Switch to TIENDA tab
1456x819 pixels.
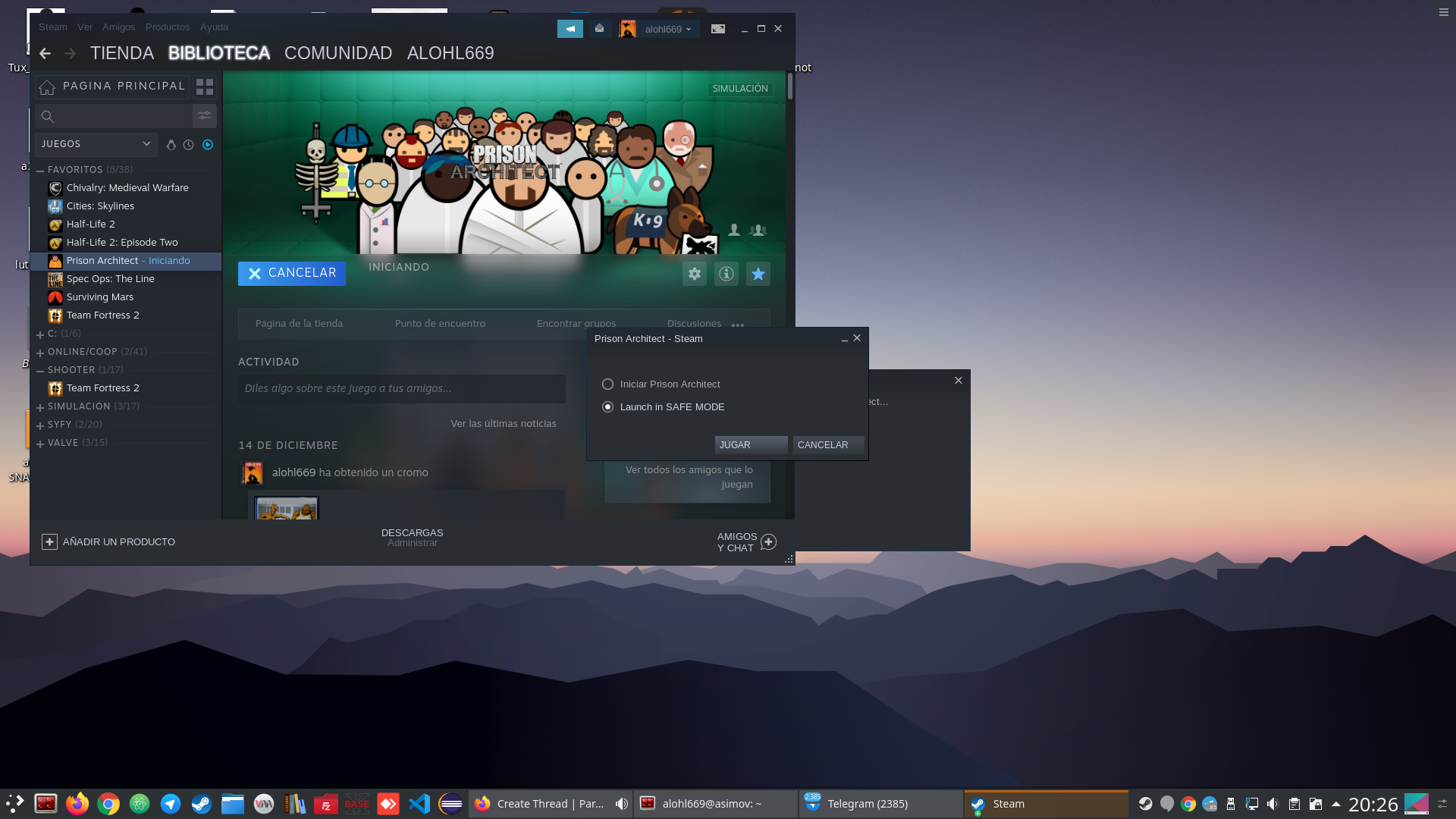click(x=122, y=53)
